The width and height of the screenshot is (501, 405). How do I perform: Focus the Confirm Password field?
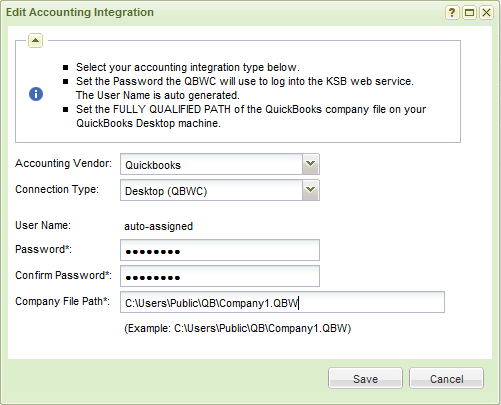[x=220, y=276]
